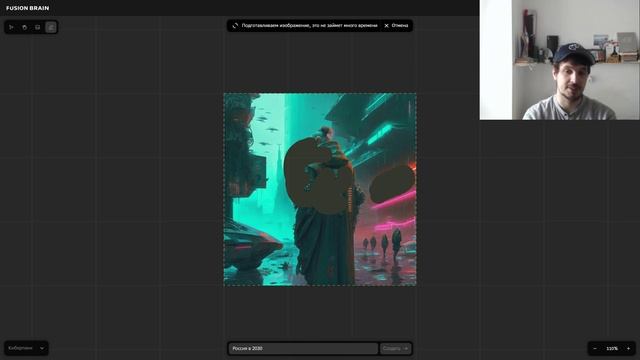This screenshot has width=640, height=360.
Task: Cancel image preparation with Отмена
Action: 396,25
